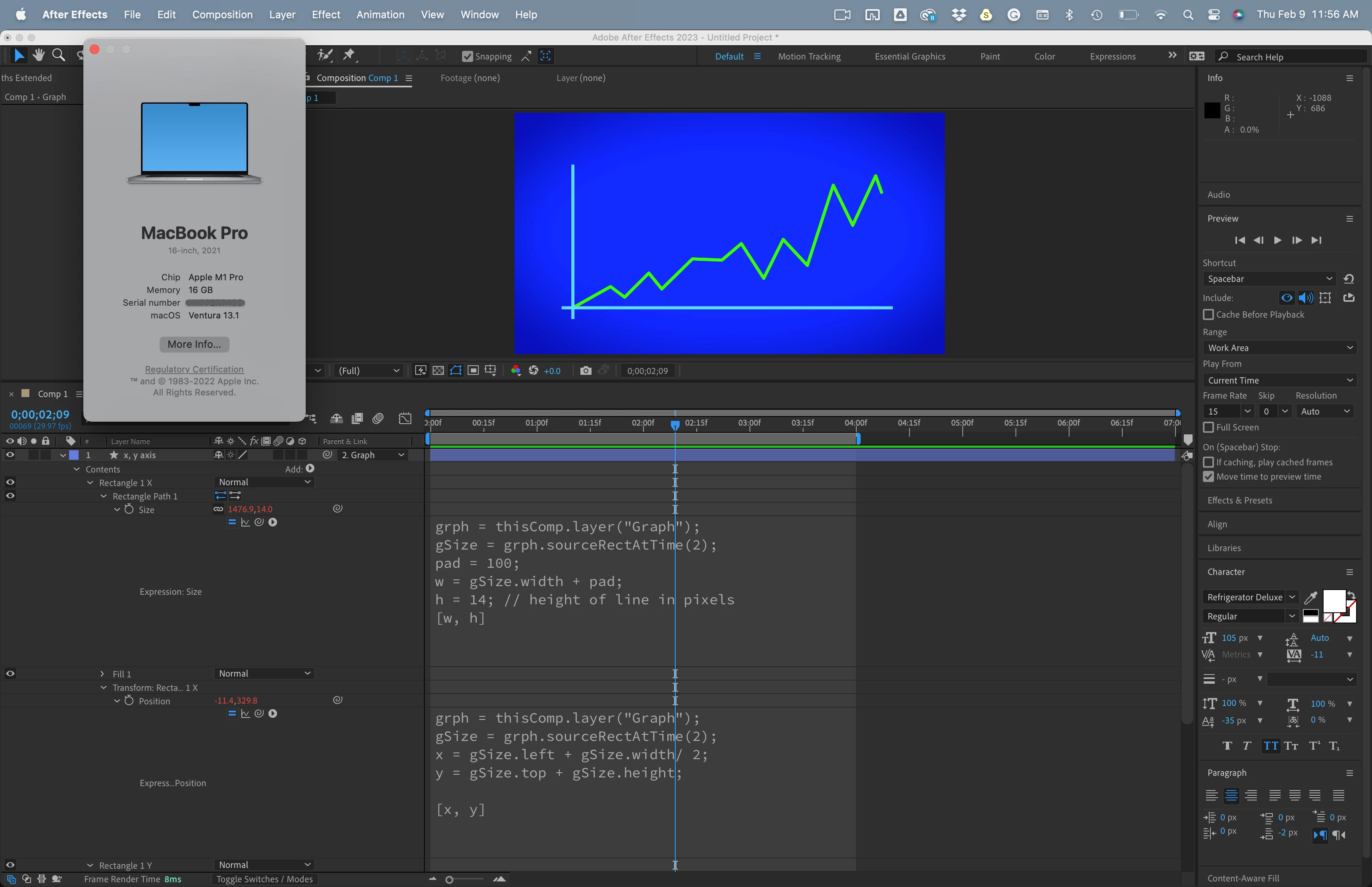
Task: Open the Range Work Area dropdown
Action: pyautogui.click(x=1279, y=348)
